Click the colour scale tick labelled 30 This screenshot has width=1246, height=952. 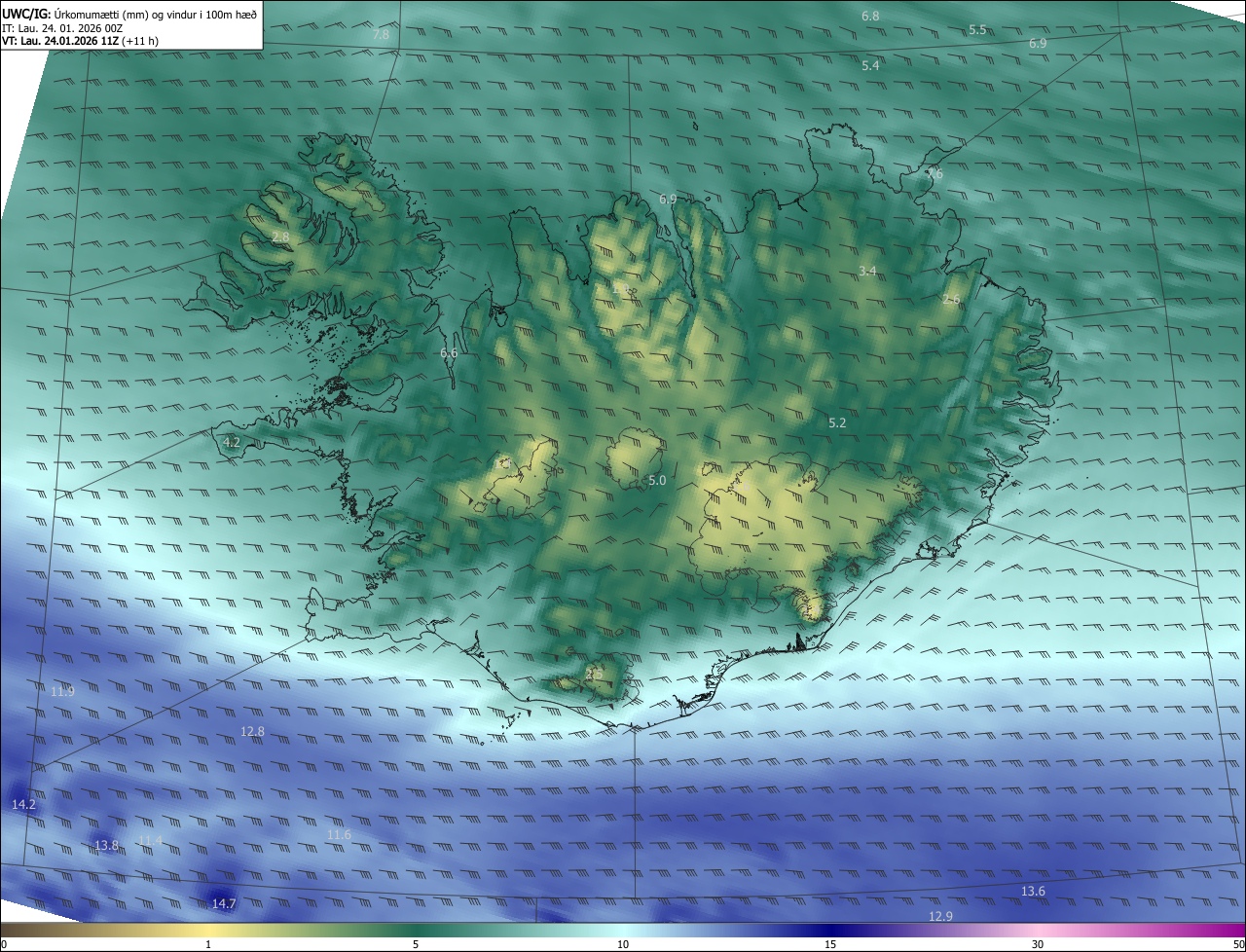(x=1038, y=944)
